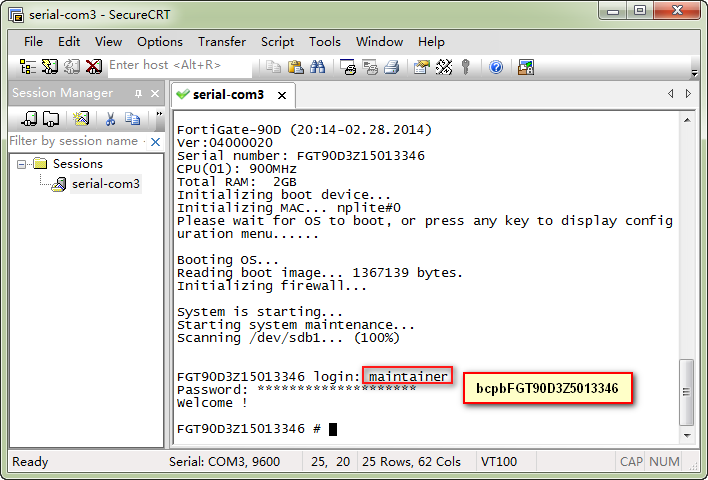Click the Enter host quick connect field
The image size is (708, 480).
click(180, 66)
